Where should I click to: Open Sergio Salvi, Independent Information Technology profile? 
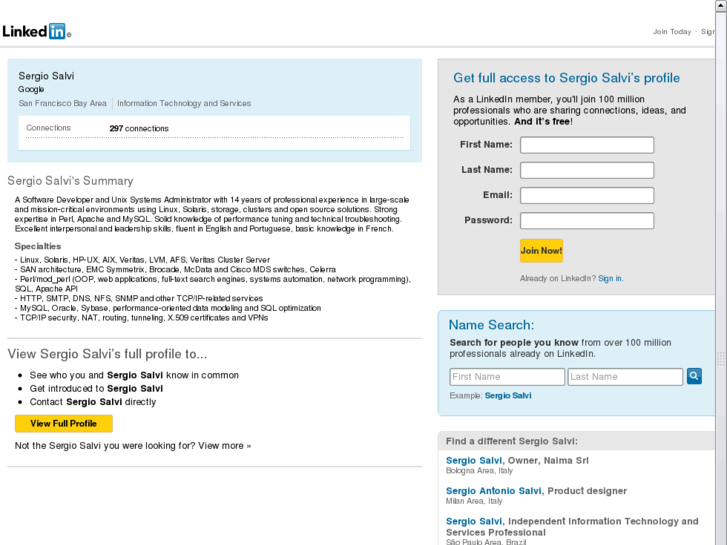click(474, 521)
